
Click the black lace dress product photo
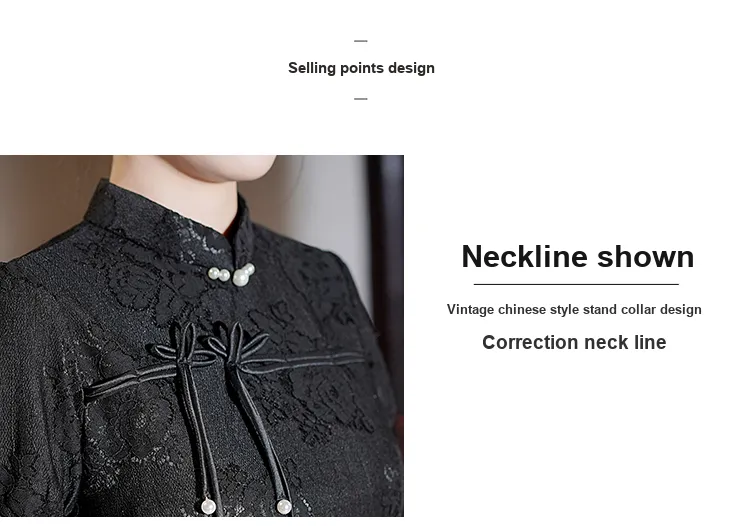202,336
